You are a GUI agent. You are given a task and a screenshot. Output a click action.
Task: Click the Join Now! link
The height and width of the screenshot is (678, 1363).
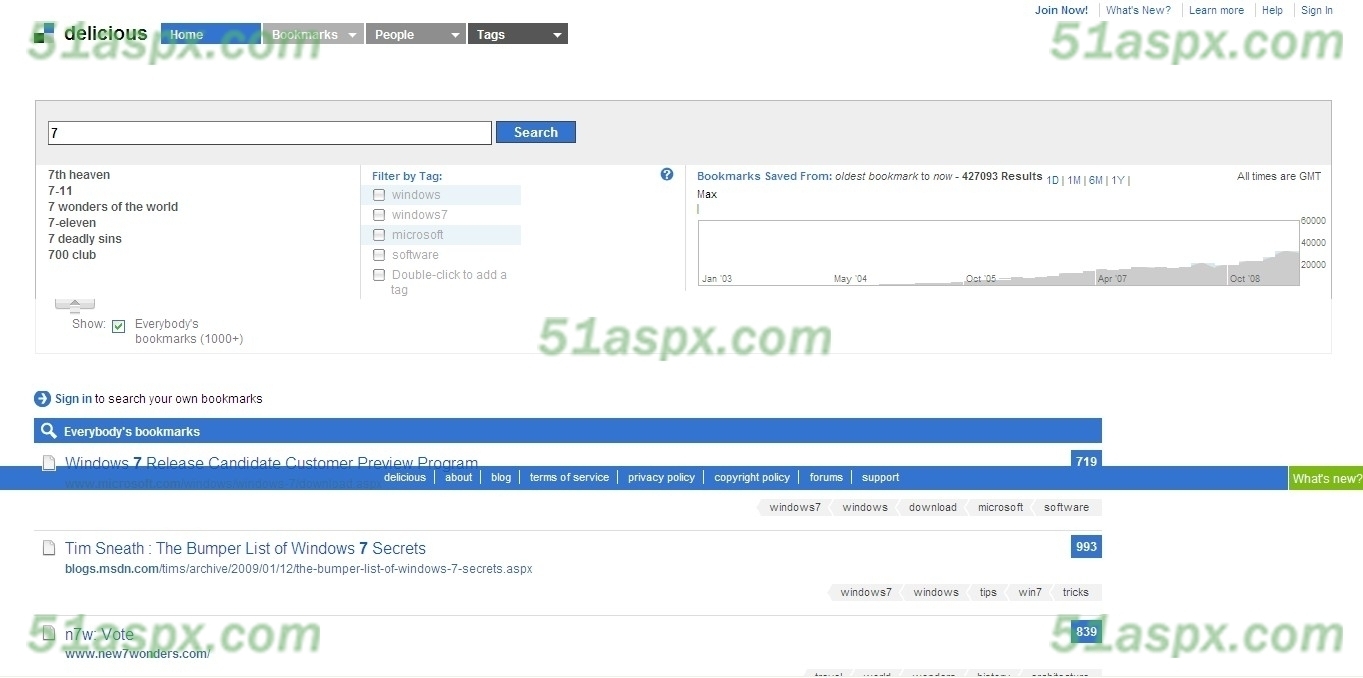point(1061,10)
